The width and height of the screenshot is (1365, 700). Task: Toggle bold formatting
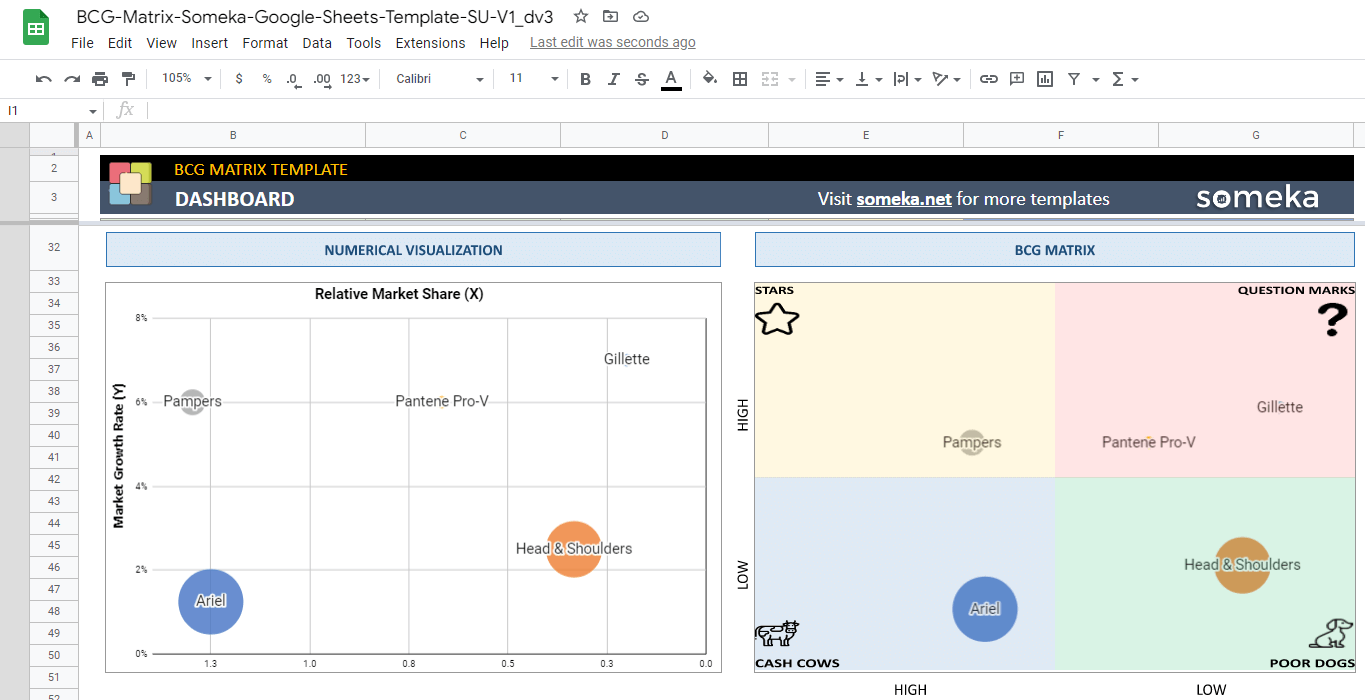point(586,79)
